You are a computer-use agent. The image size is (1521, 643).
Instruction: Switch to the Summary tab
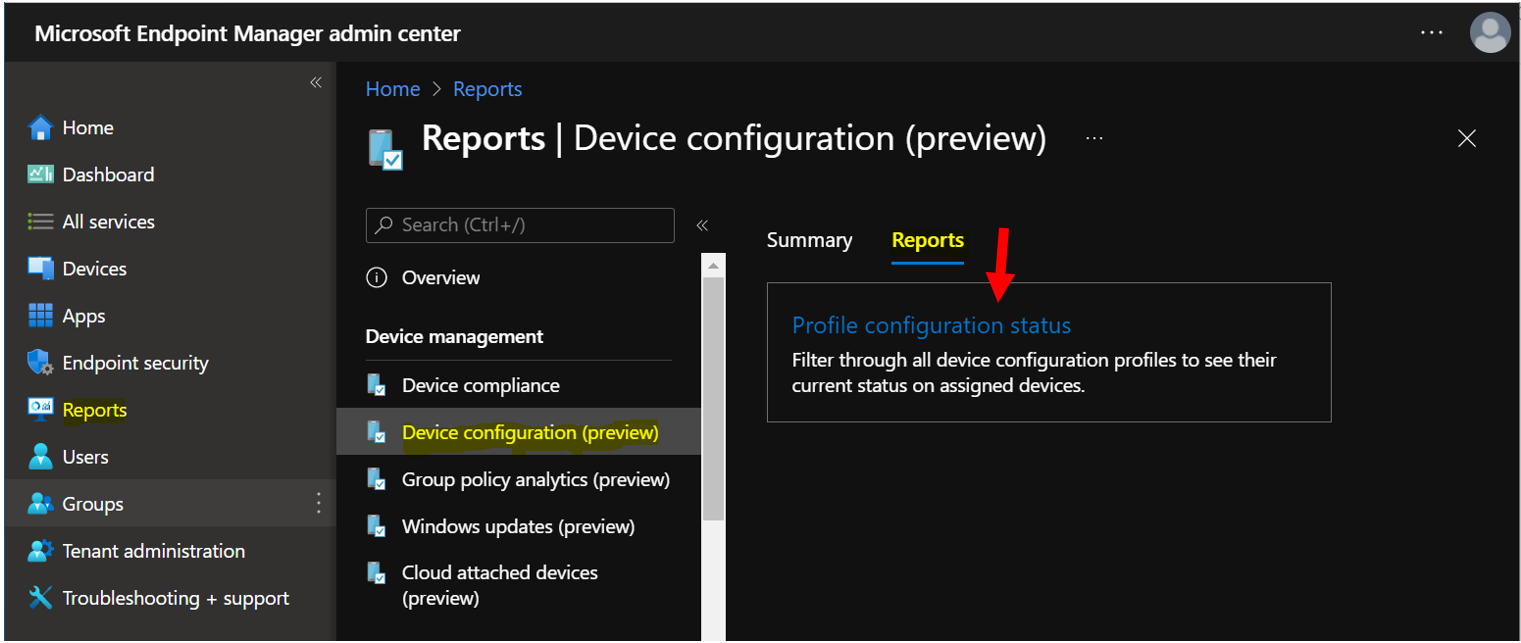click(809, 240)
